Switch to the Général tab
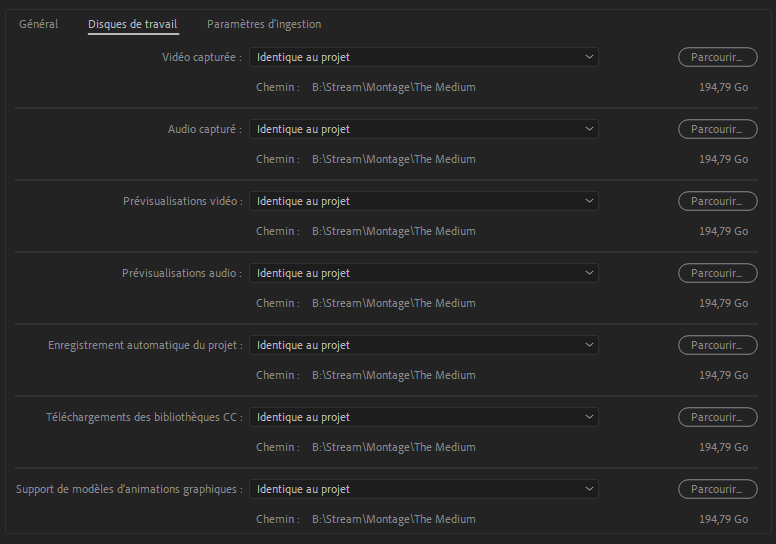The image size is (776, 544). 38,24
